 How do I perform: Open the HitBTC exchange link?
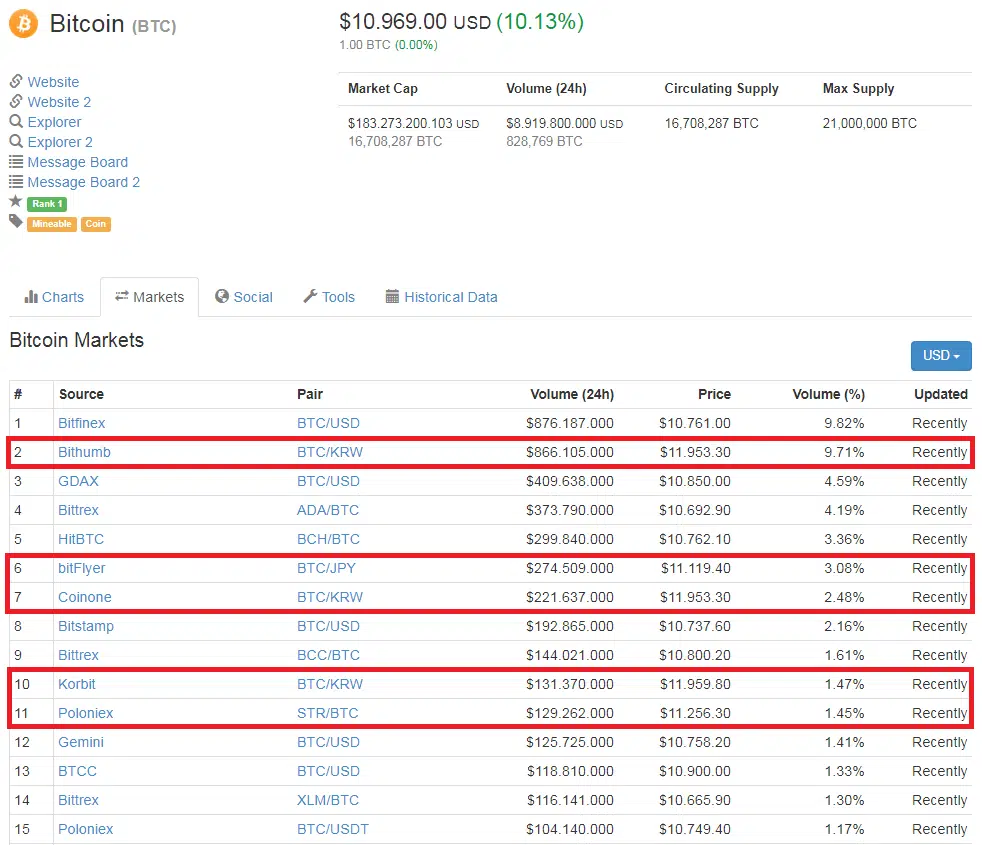click(81, 539)
